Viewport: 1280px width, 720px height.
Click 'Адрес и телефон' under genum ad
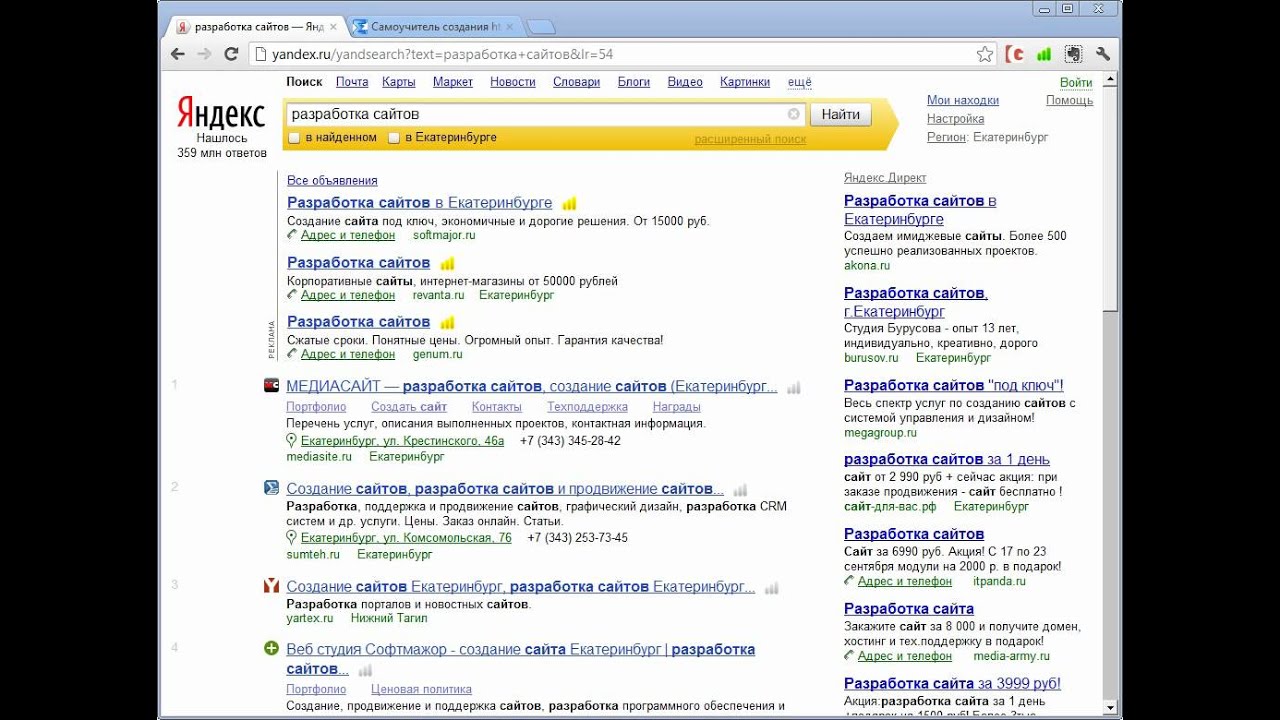[x=348, y=354]
